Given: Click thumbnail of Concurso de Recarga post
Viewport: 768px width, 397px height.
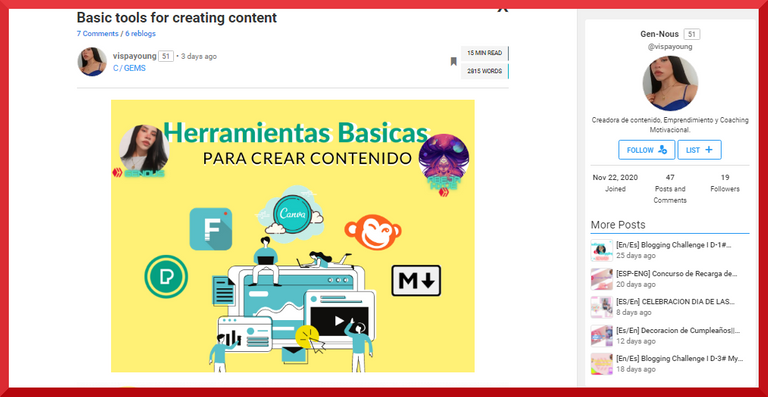Looking at the screenshot, I should point(601,279).
